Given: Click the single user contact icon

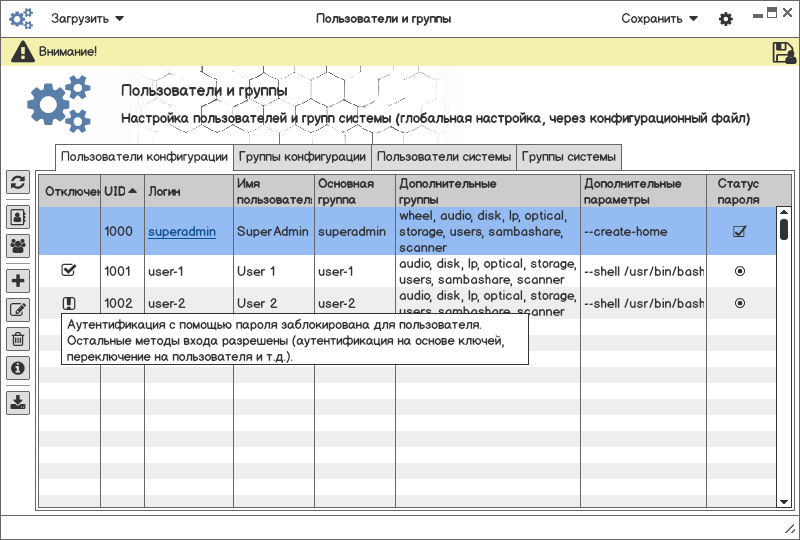Looking at the screenshot, I should click(x=18, y=215).
